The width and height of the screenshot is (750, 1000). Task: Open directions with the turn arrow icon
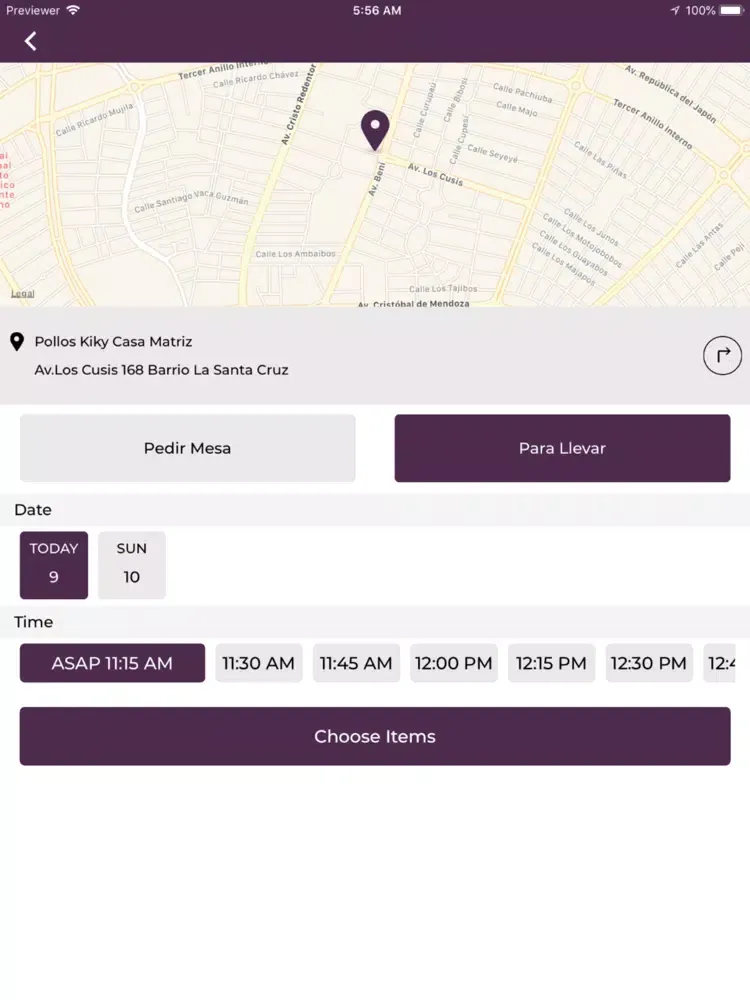(x=722, y=355)
